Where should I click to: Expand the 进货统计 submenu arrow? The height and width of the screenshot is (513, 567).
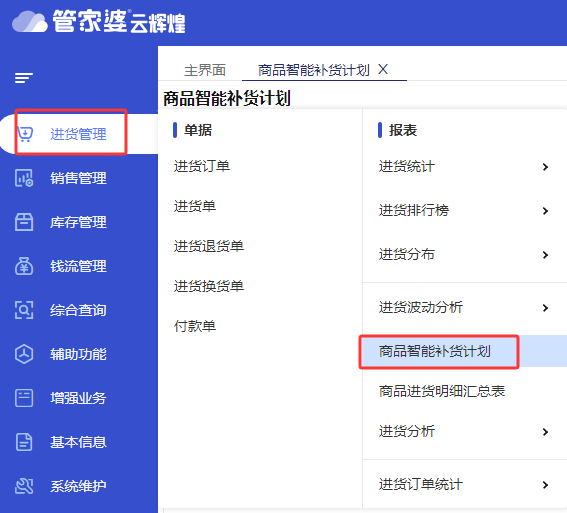click(x=546, y=167)
